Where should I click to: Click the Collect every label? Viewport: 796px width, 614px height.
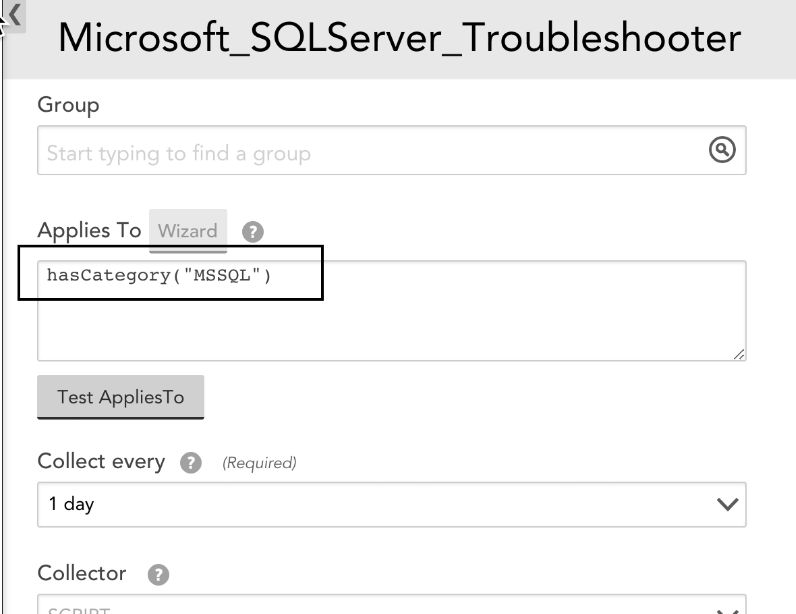coord(101,462)
